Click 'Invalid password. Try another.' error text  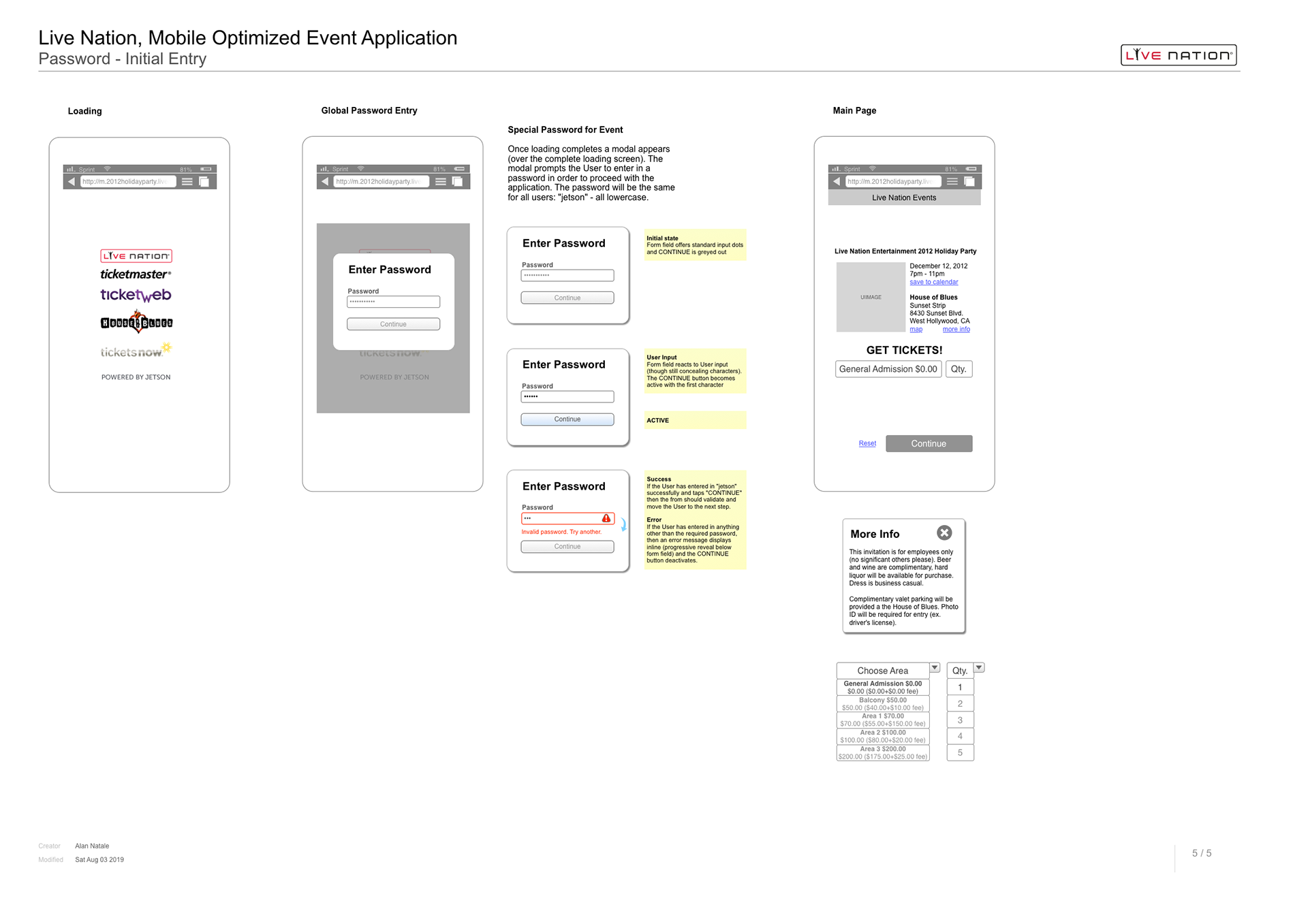[561, 532]
